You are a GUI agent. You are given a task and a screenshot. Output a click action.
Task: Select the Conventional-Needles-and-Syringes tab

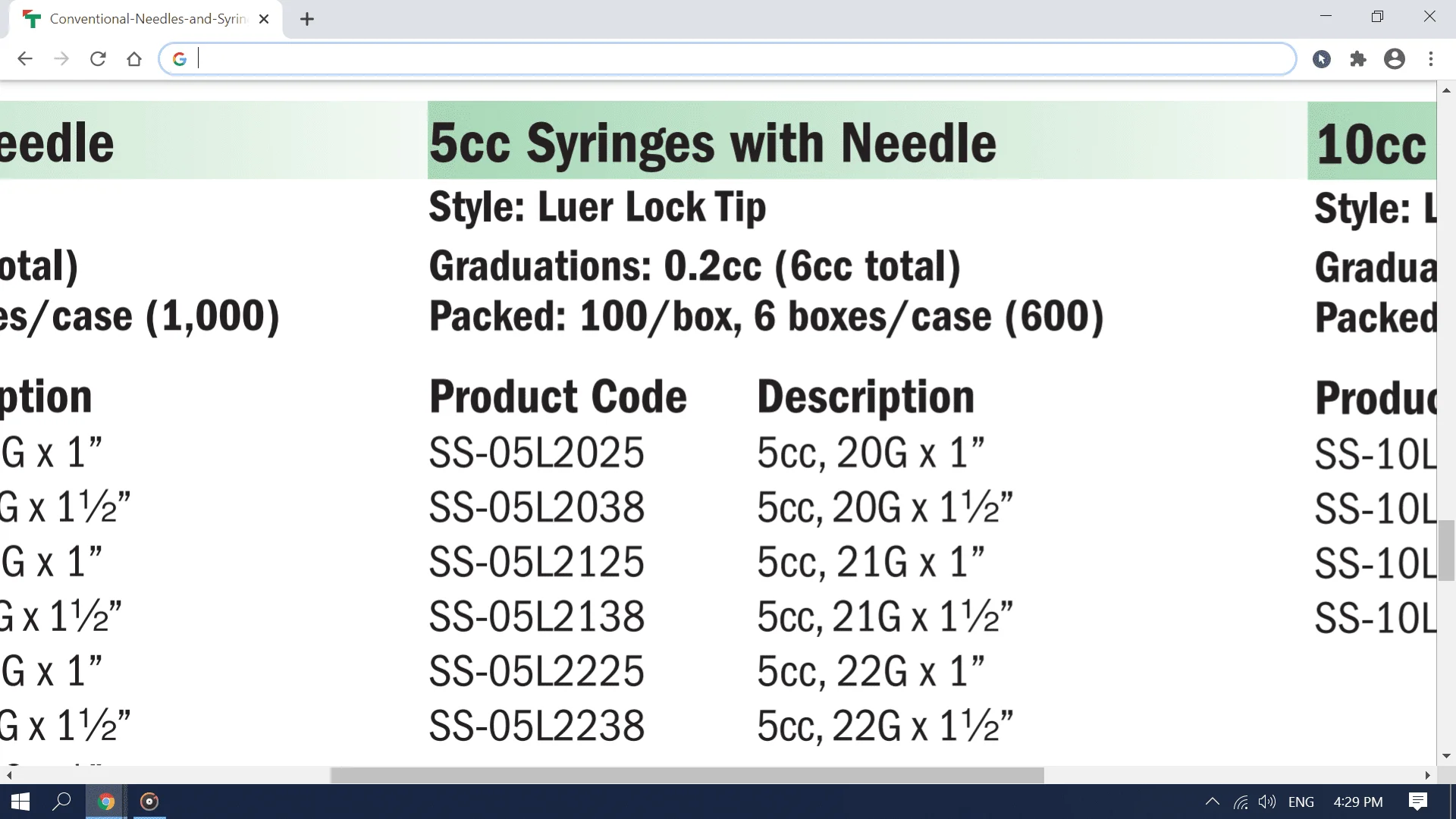tap(144, 20)
